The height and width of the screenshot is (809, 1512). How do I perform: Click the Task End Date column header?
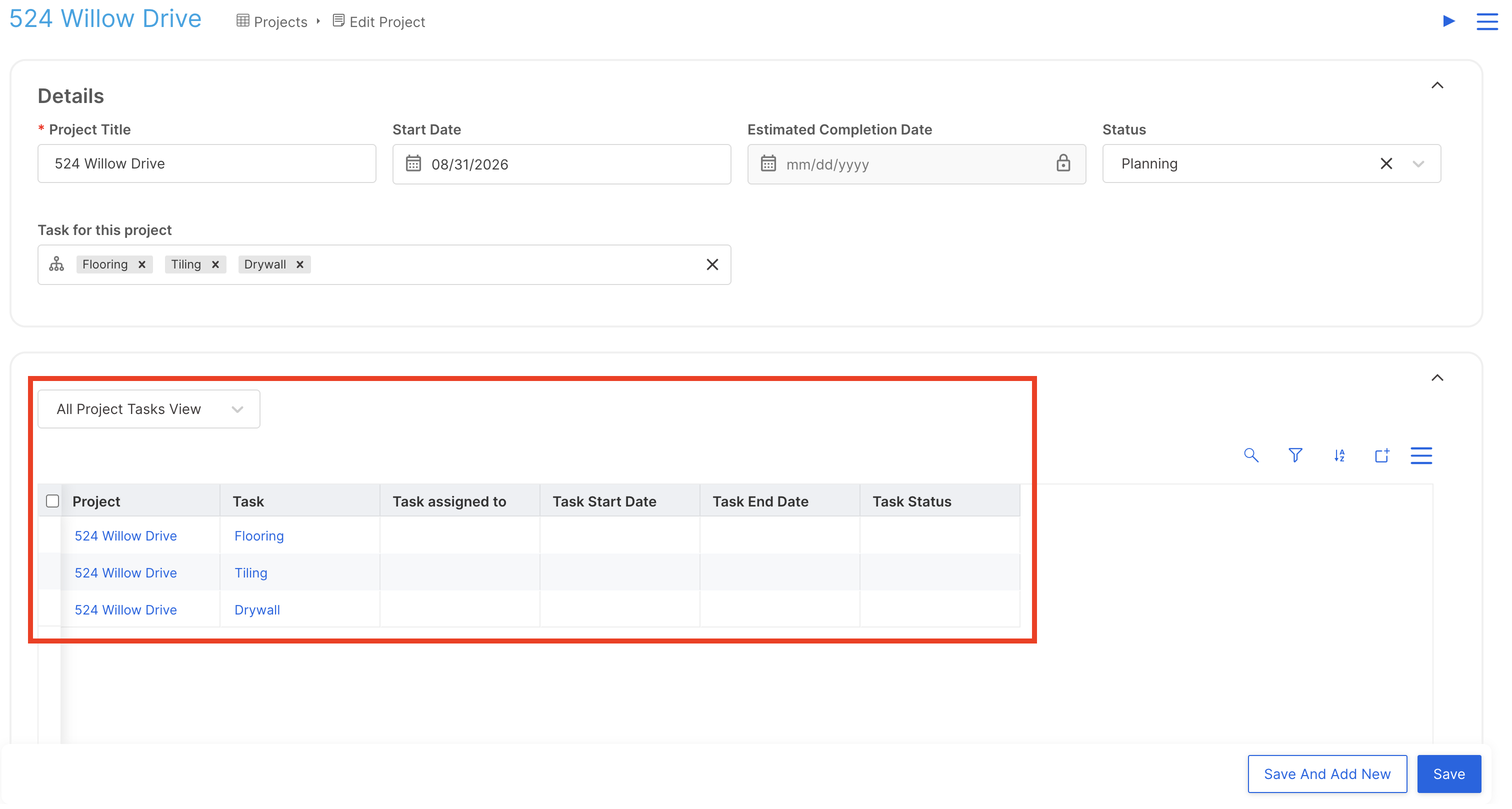tap(779, 501)
